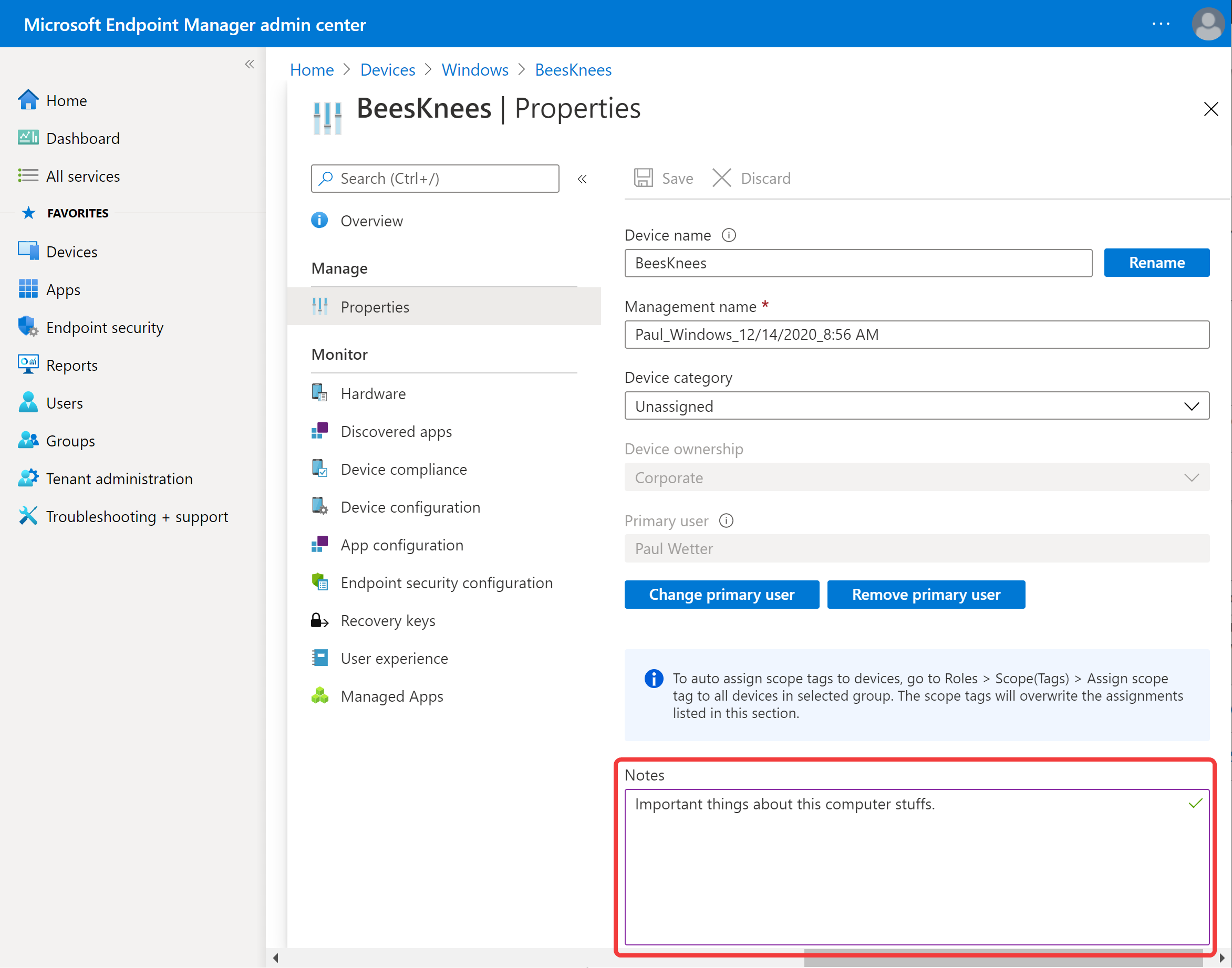This screenshot has width=1232, height=968.
Task: Click scroll right arrow on horizontal scrollbar
Action: point(1222,958)
